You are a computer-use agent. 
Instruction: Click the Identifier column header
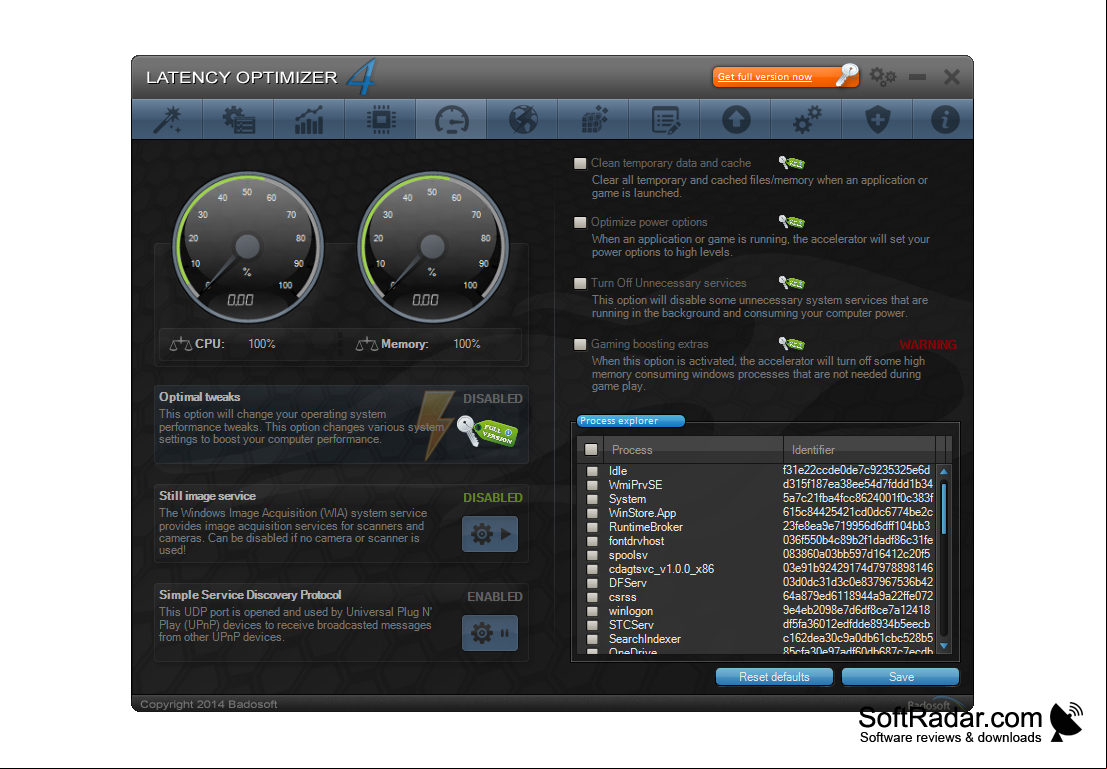click(x=859, y=450)
